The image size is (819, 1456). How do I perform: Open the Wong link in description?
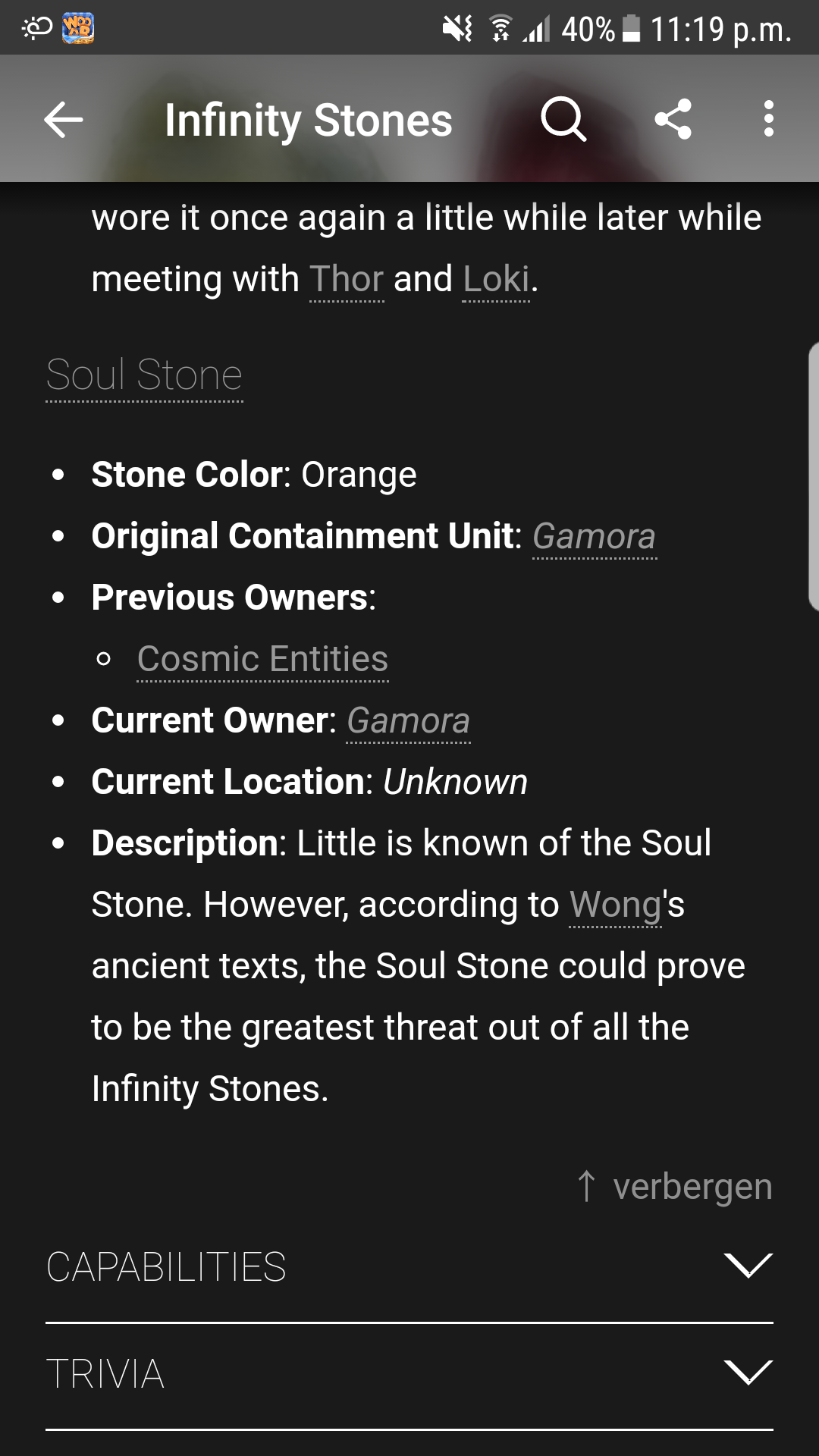coord(615,905)
